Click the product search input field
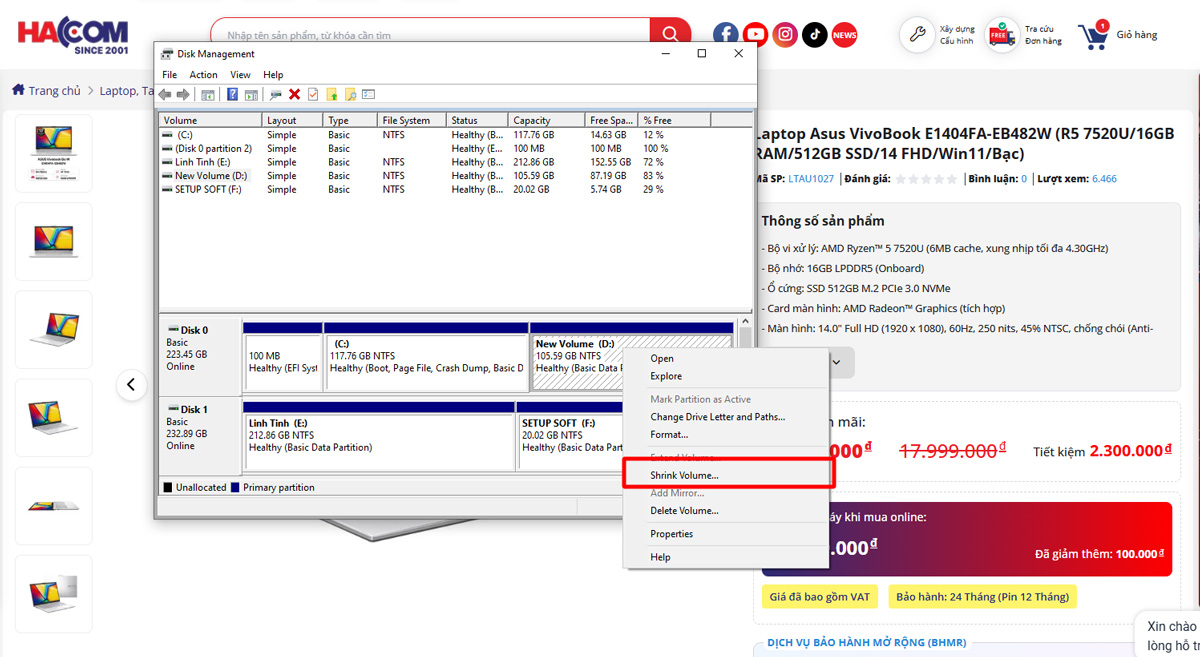Viewport: 1200px width, 657px height. tap(430, 35)
